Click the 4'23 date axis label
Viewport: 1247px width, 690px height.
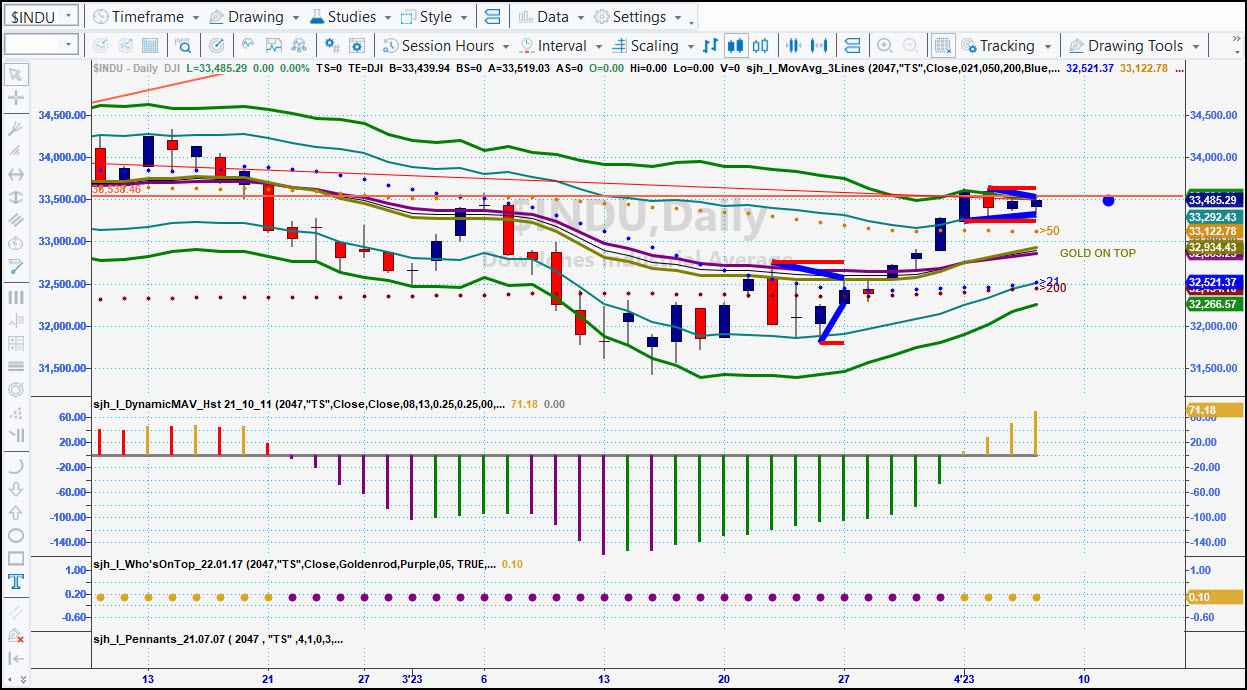point(964,678)
